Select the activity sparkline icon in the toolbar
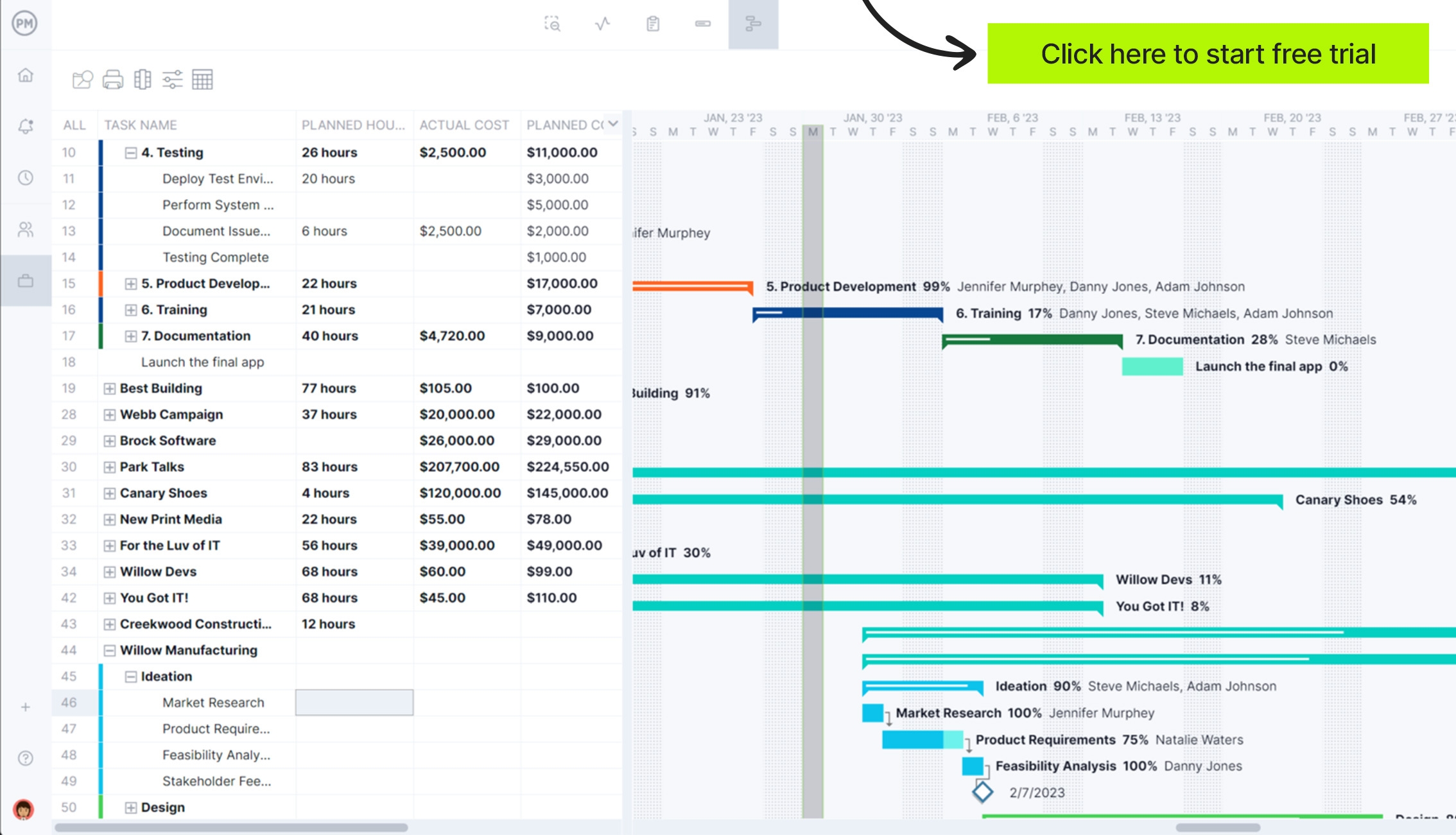1456x835 pixels. [602, 24]
